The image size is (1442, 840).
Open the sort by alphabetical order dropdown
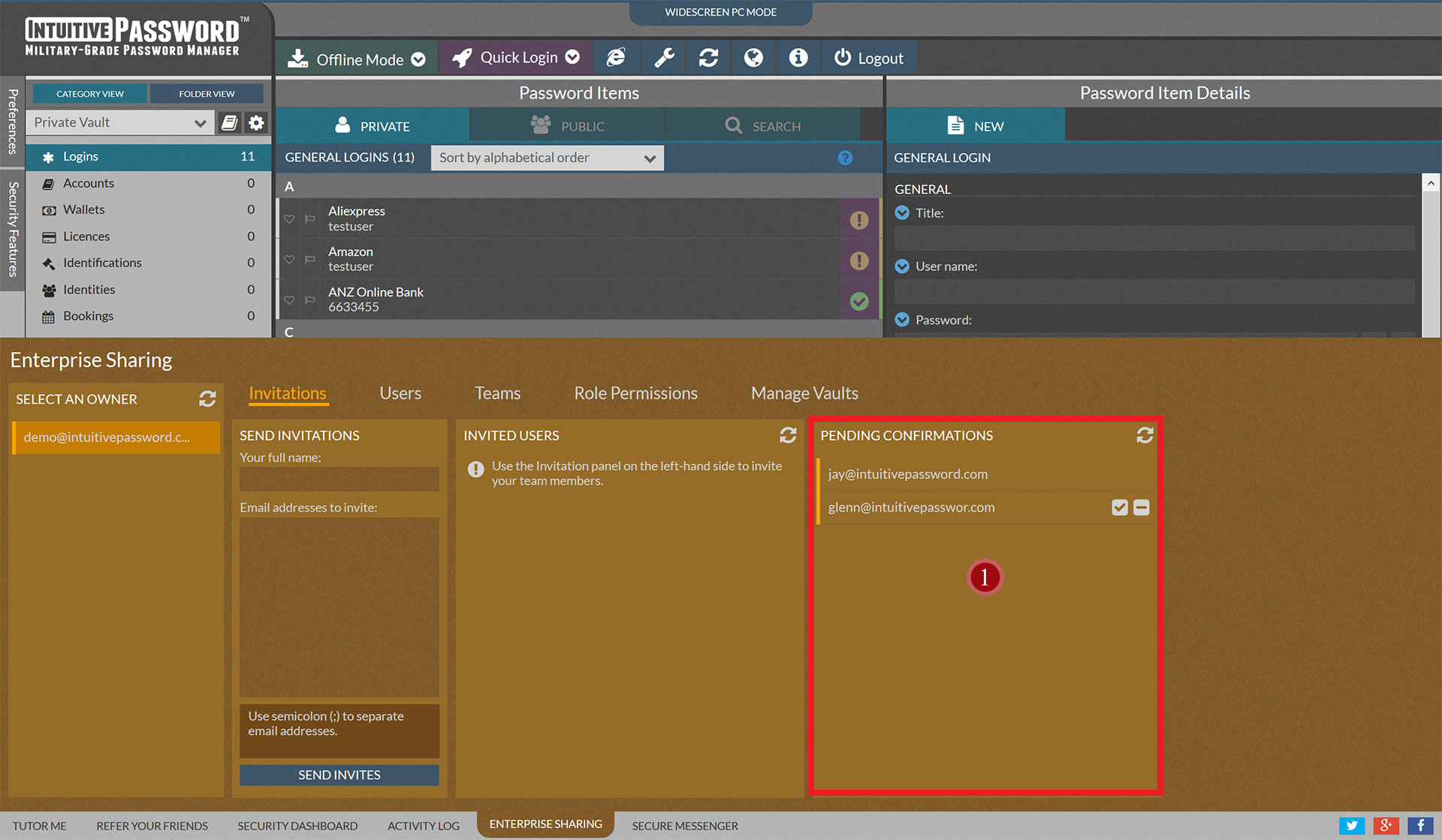547,158
